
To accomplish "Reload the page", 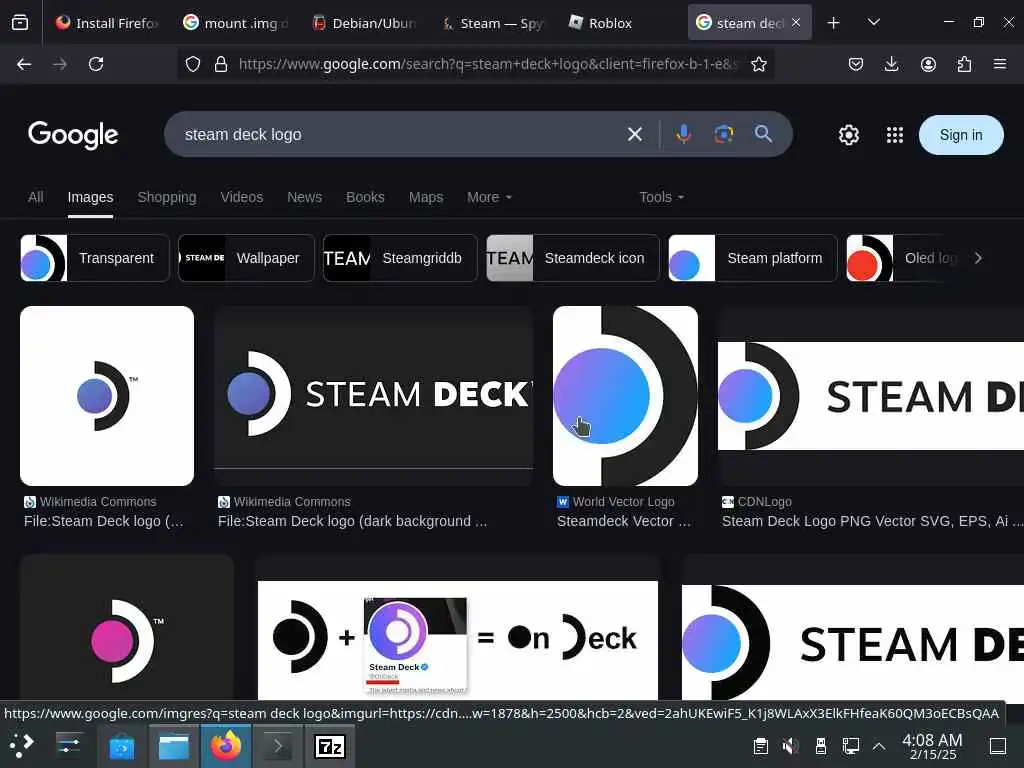I will click(x=96, y=64).
